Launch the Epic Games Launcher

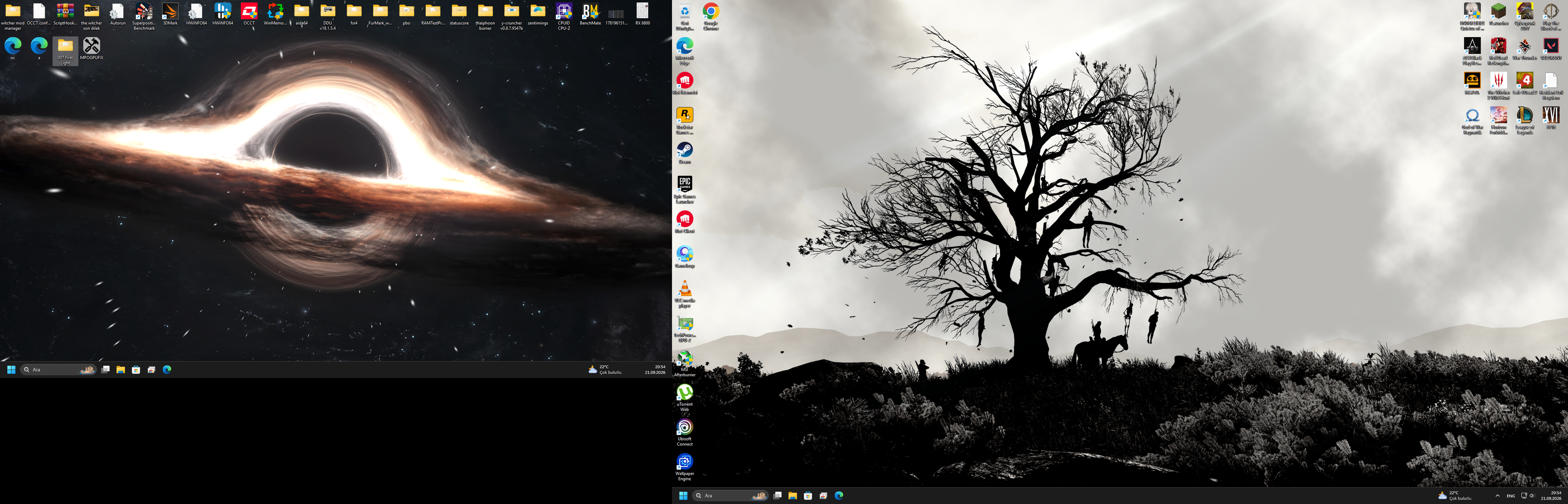click(x=685, y=190)
